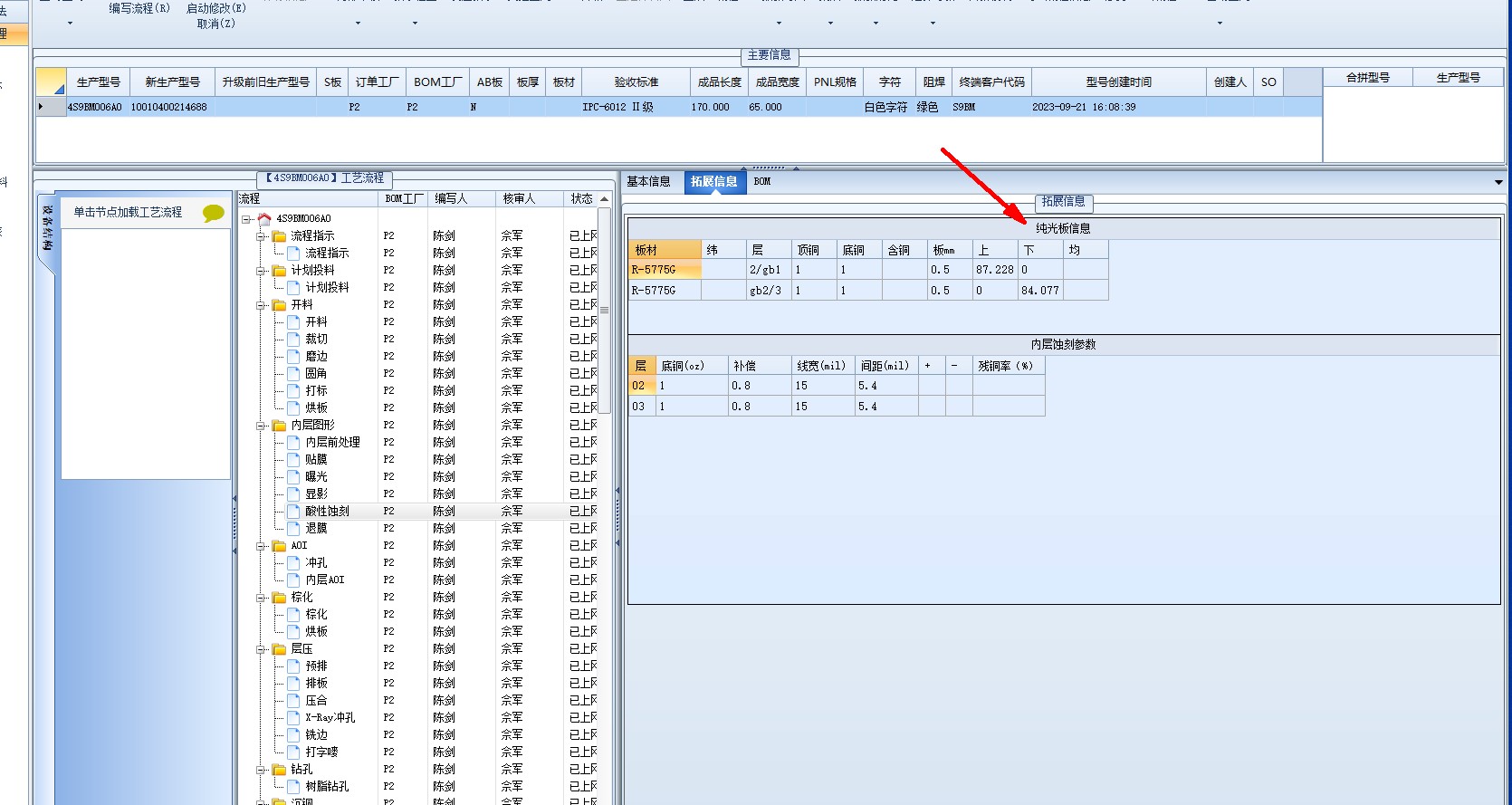Click the document icon next to 退膜

(x=293, y=528)
